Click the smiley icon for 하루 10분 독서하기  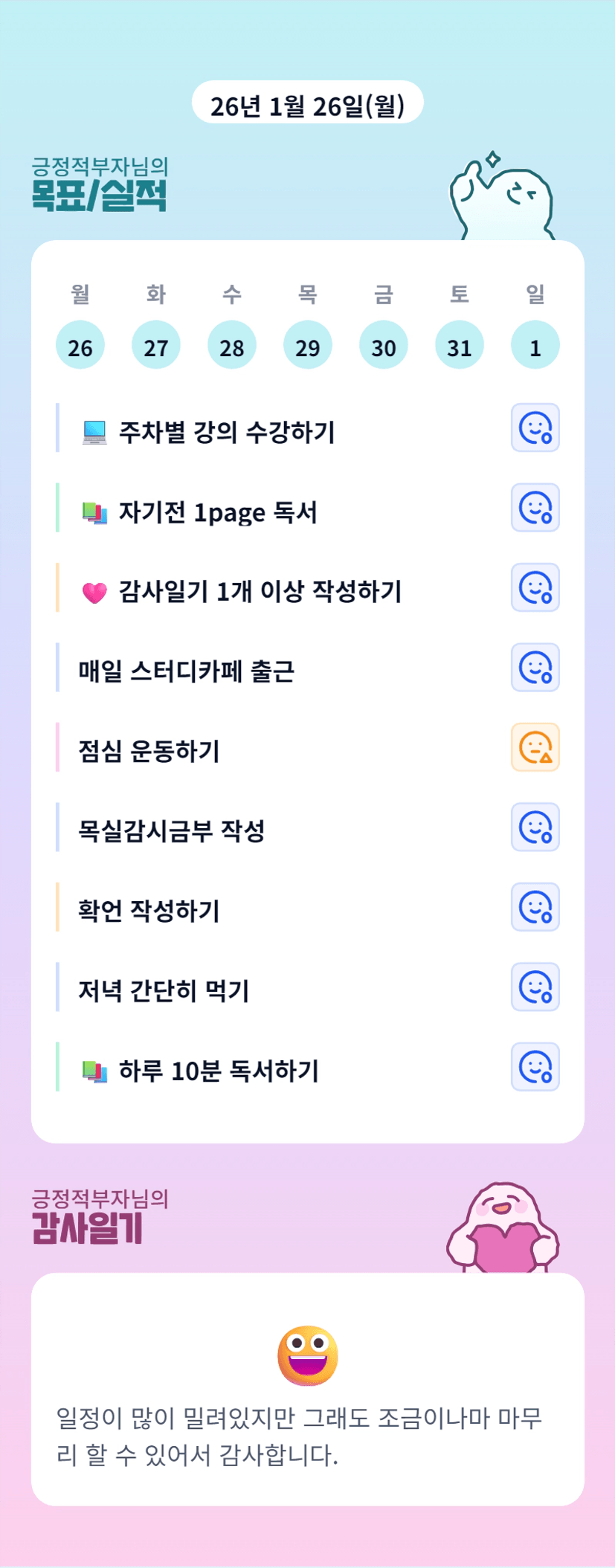click(x=535, y=1067)
